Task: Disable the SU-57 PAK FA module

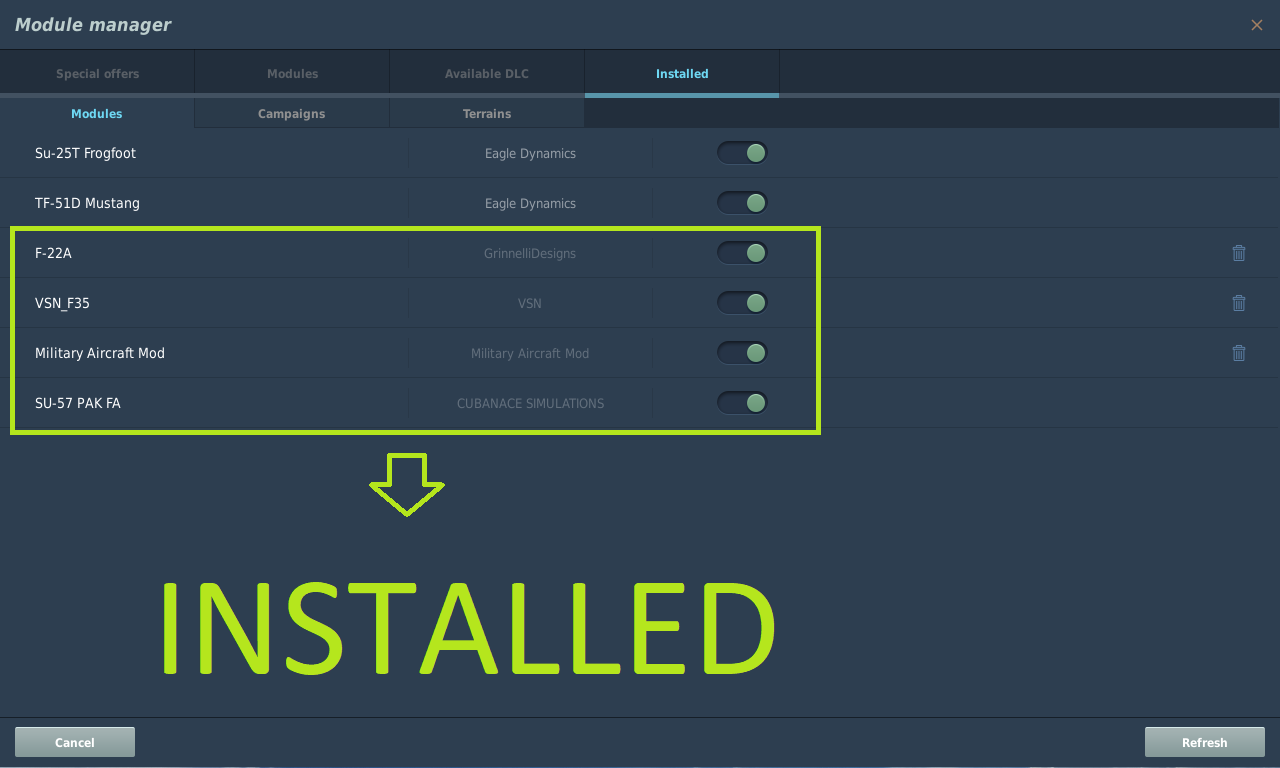Action: pyautogui.click(x=742, y=403)
